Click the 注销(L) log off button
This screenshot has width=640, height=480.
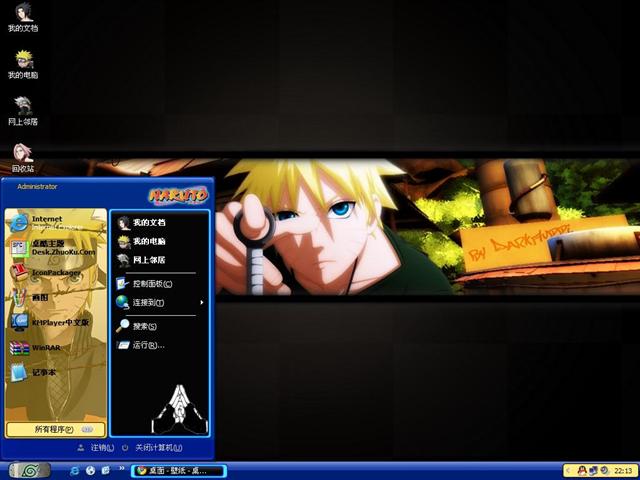pos(96,448)
